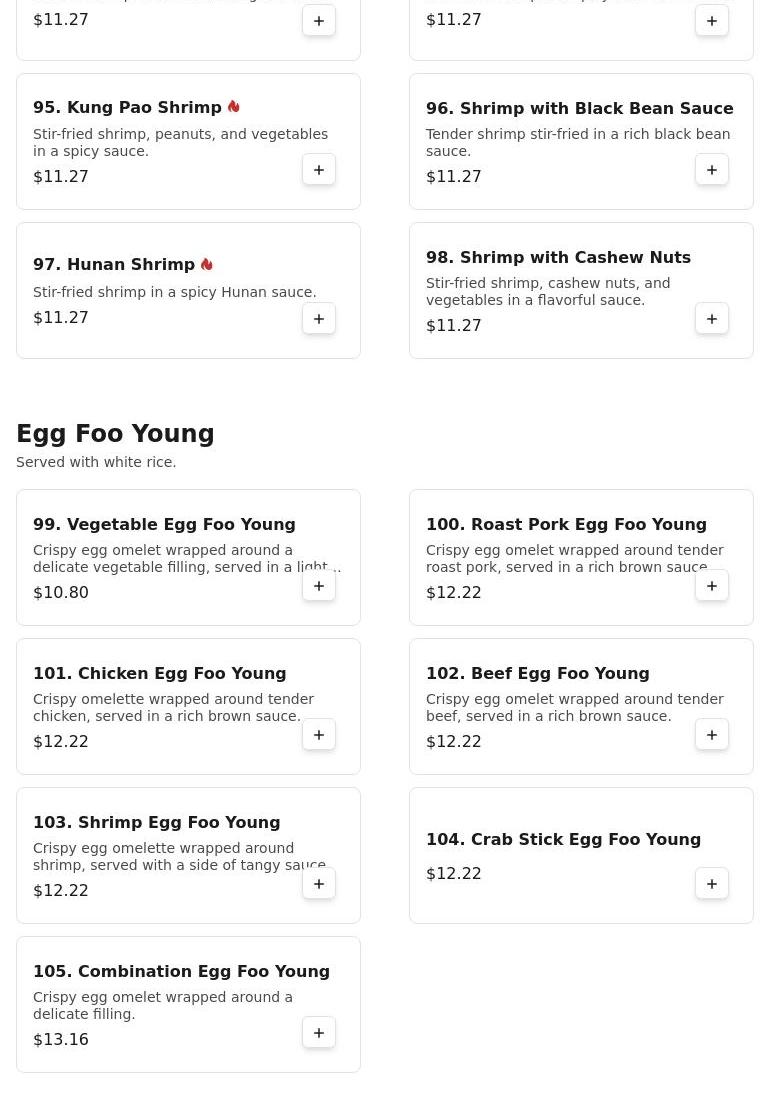The height and width of the screenshot is (1116, 770).
Task: Open the 95. Kung Pao Shrimp item
Action: point(127,107)
